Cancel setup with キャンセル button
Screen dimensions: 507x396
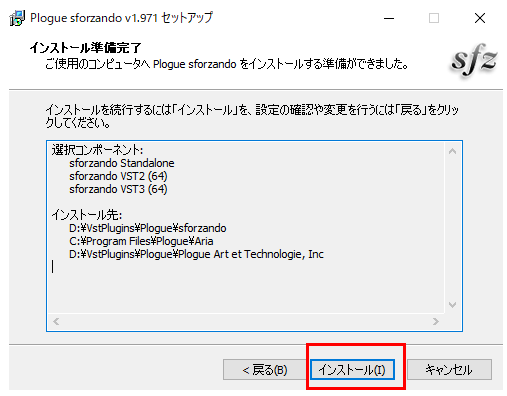pos(449,369)
